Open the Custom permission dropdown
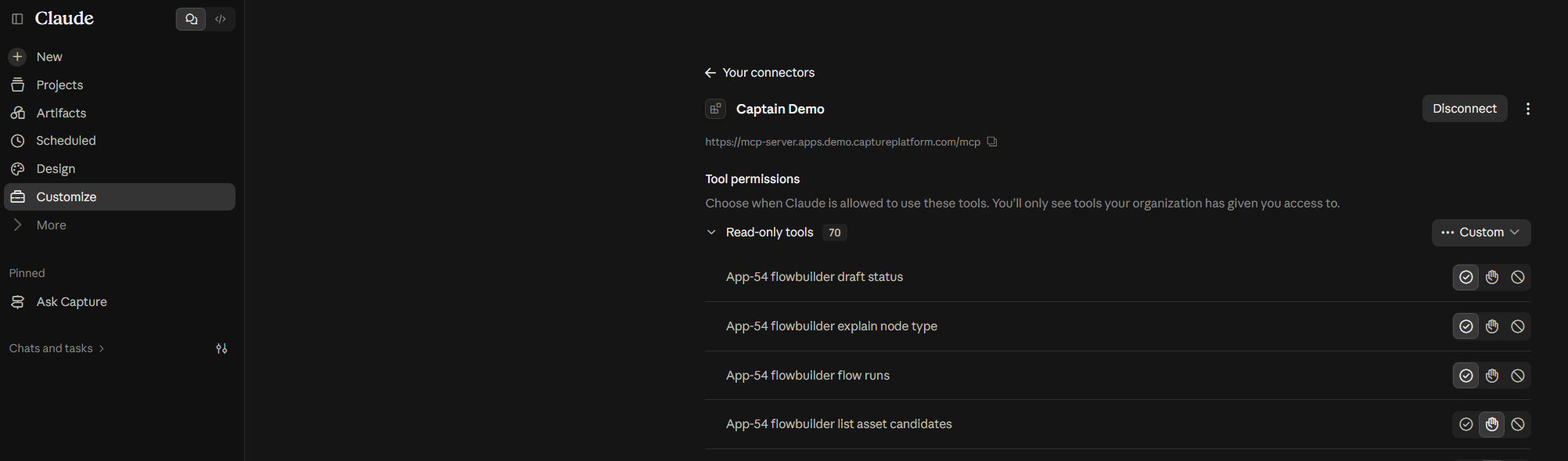This screenshot has width=1568, height=461. [x=1481, y=232]
